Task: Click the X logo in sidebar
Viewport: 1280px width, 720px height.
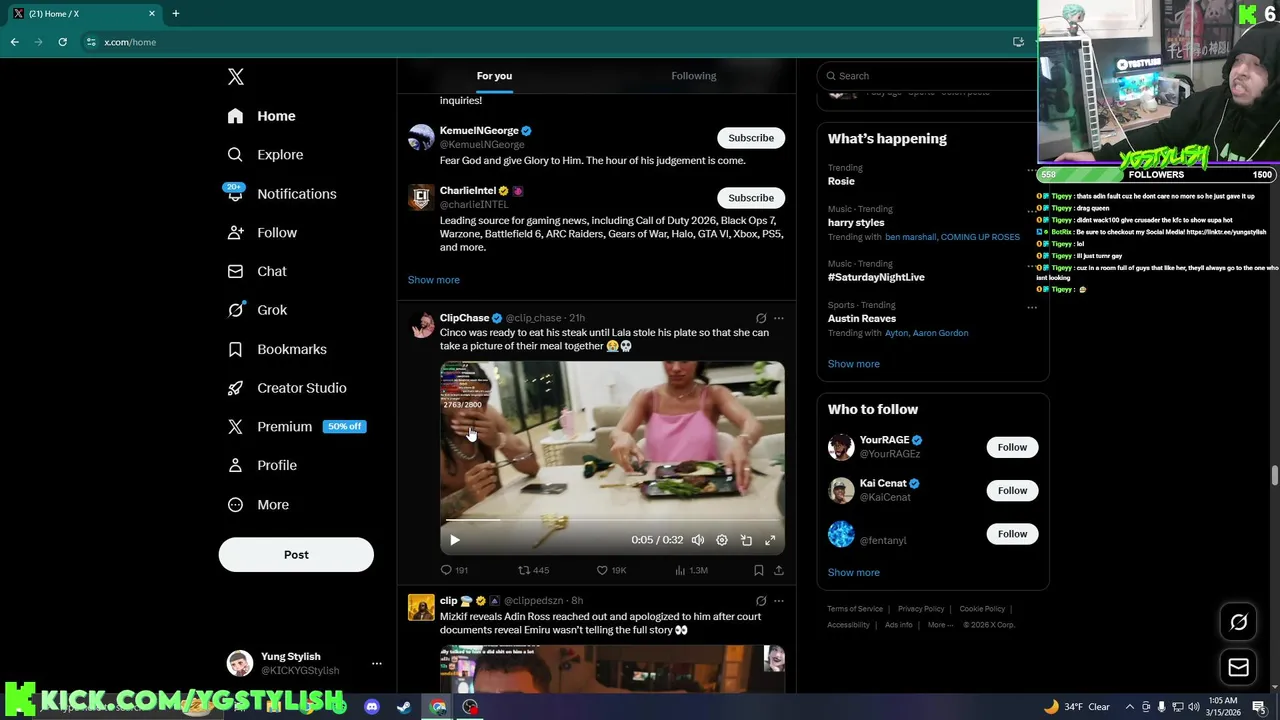Action: pyautogui.click(x=236, y=77)
